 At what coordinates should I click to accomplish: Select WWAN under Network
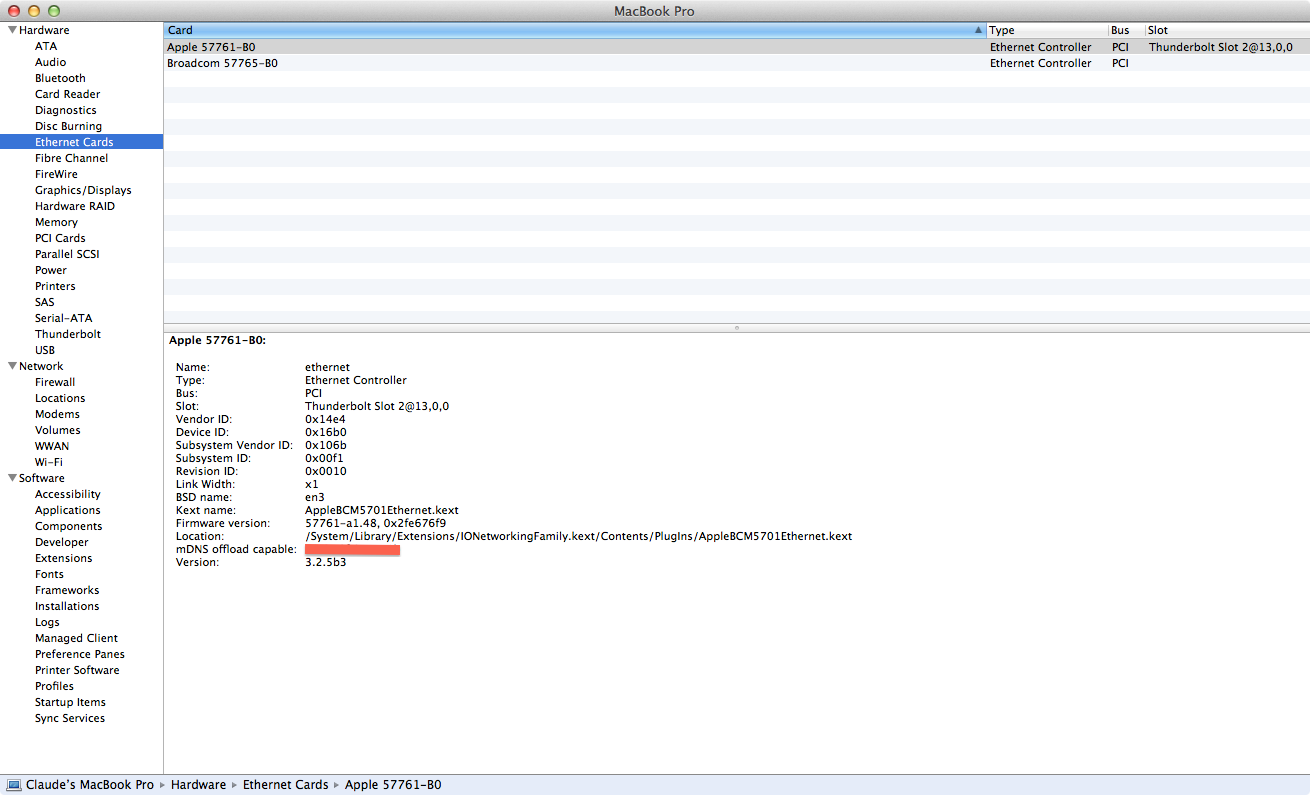click(x=52, y=446)
